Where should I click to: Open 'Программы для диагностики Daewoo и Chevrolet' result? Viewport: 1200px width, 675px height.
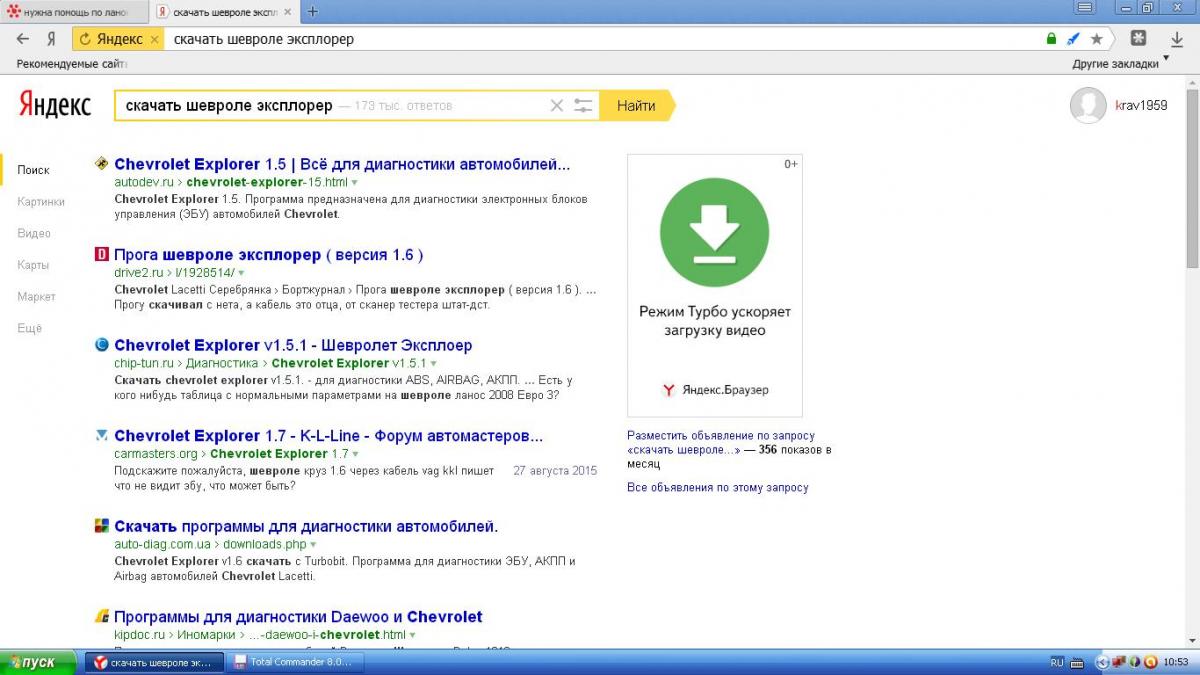click(298, 617)
